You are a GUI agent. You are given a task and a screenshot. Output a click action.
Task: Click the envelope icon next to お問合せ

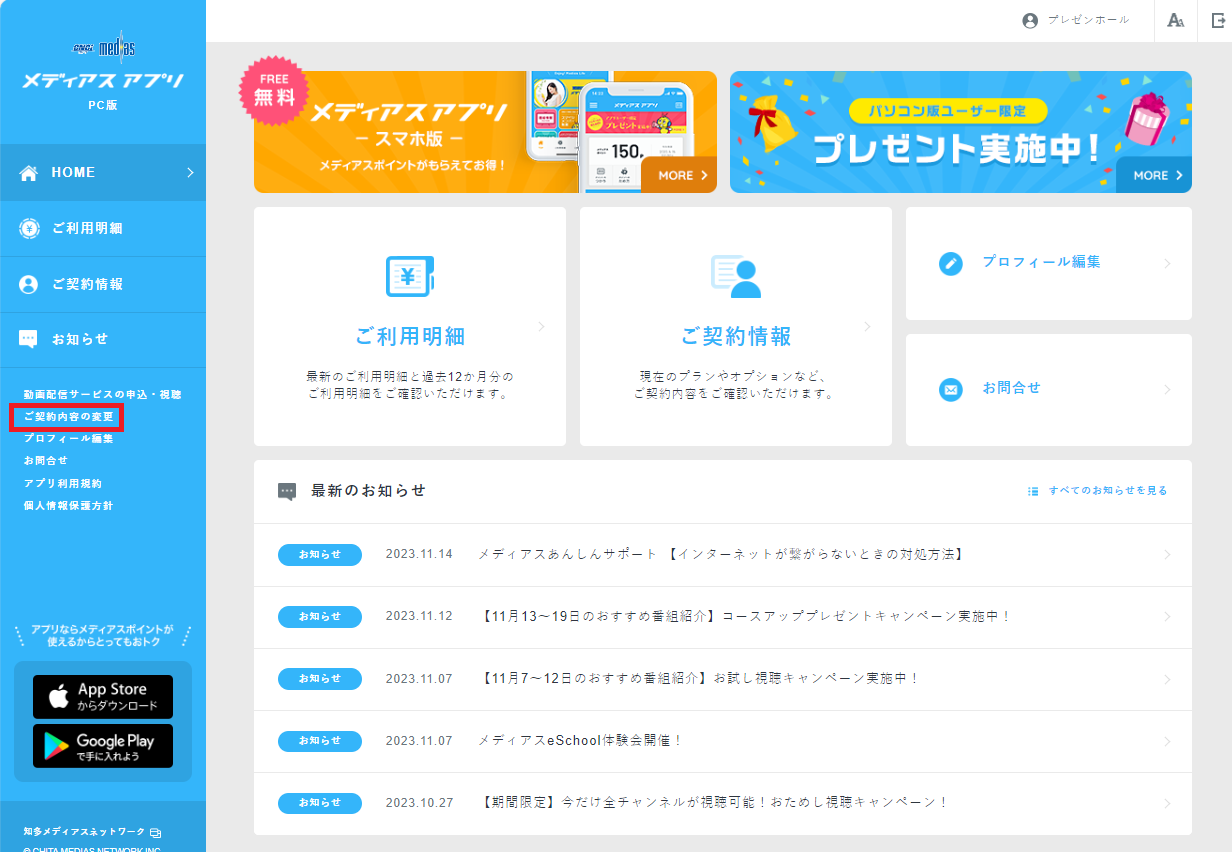[950, 390]
